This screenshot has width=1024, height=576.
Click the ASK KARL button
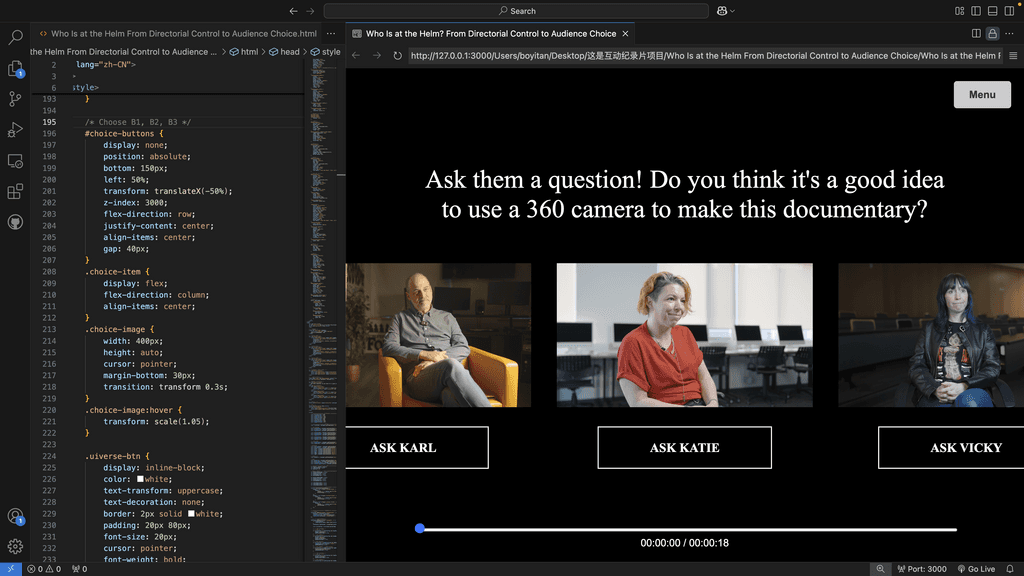coord(417,447)
